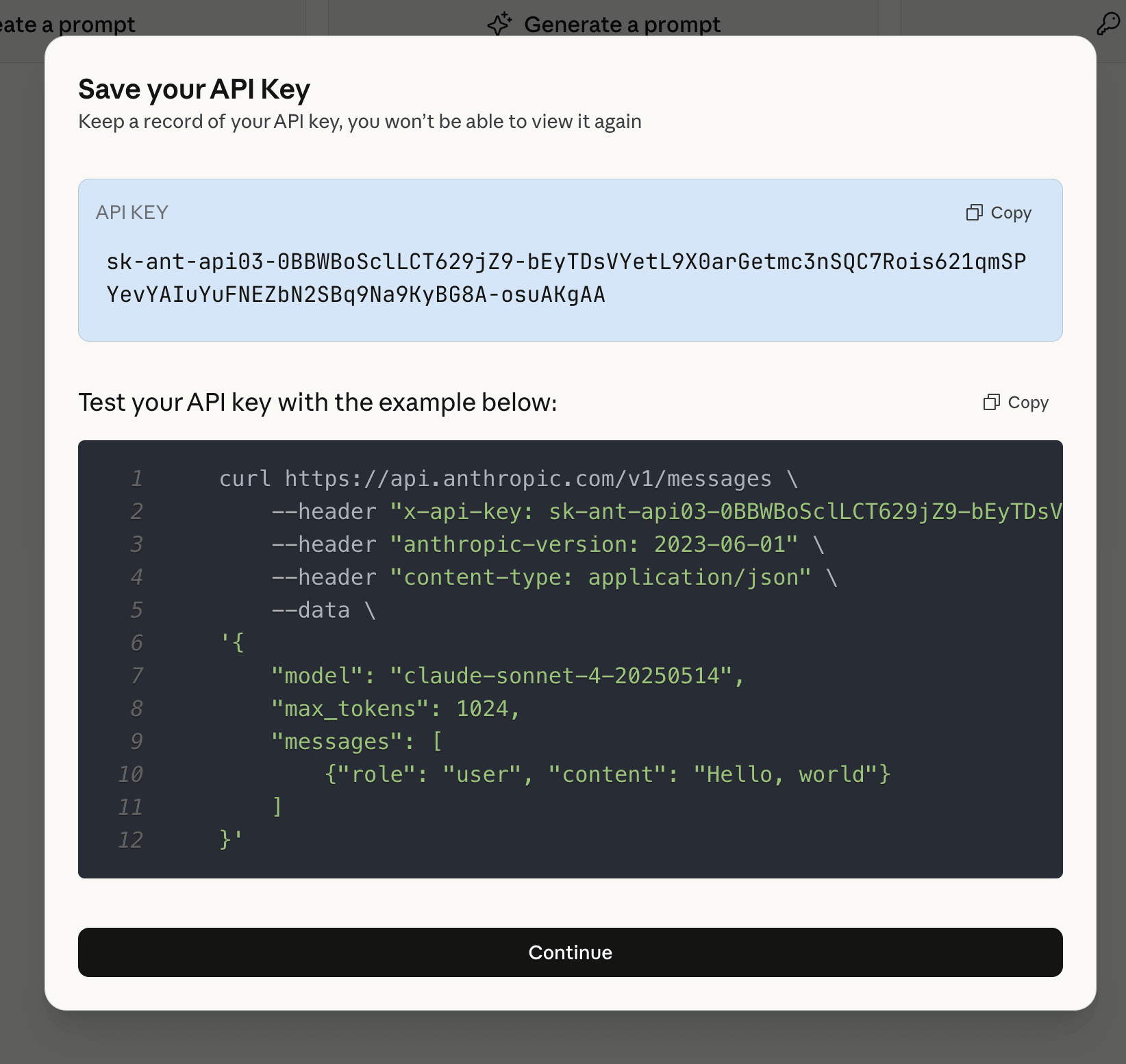
Task: Click the Copy label next to the API key
Action: coord(1011,213)
